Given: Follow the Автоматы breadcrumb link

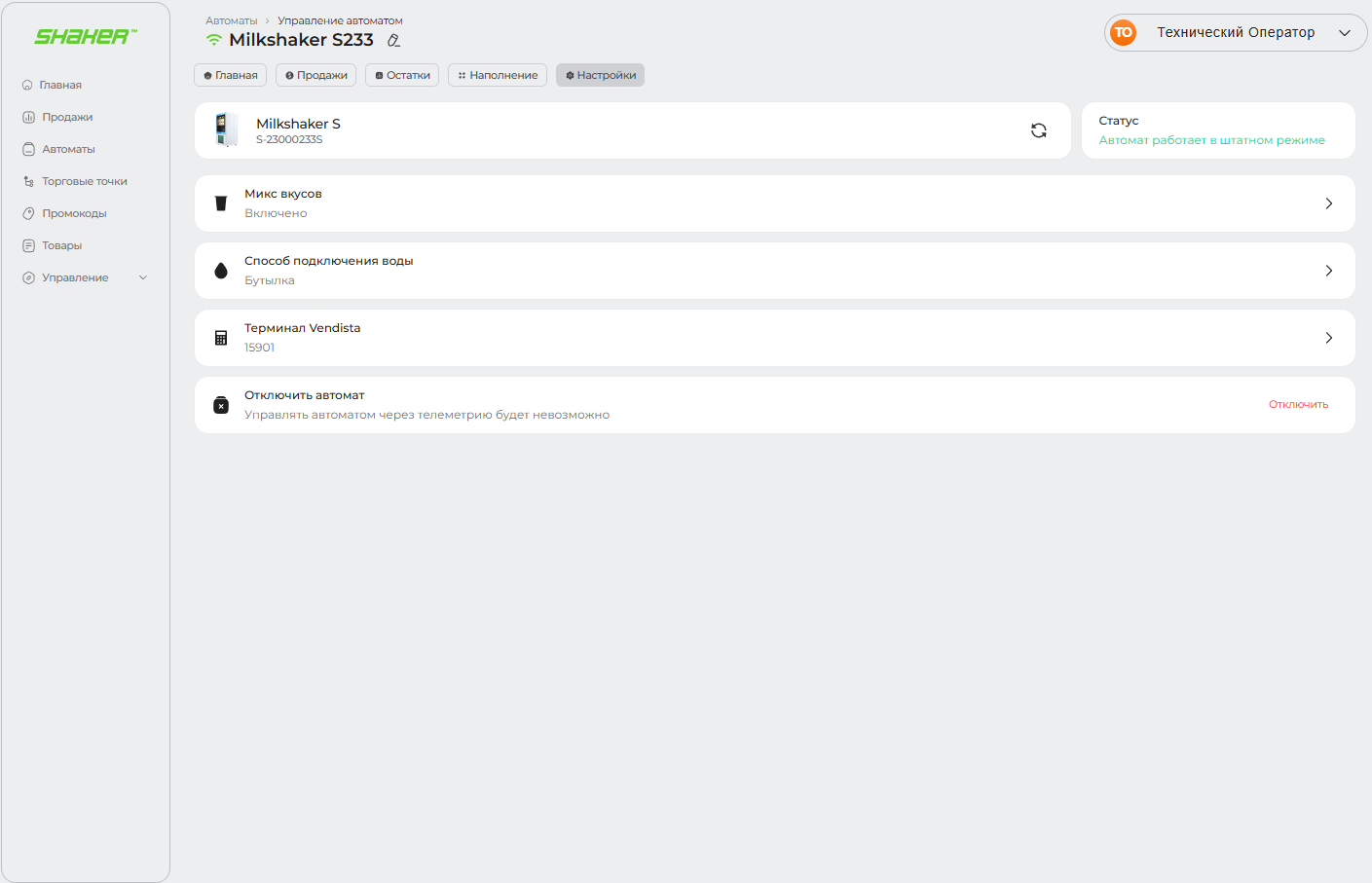Looking at the screenshot, I should click(232, 20).
